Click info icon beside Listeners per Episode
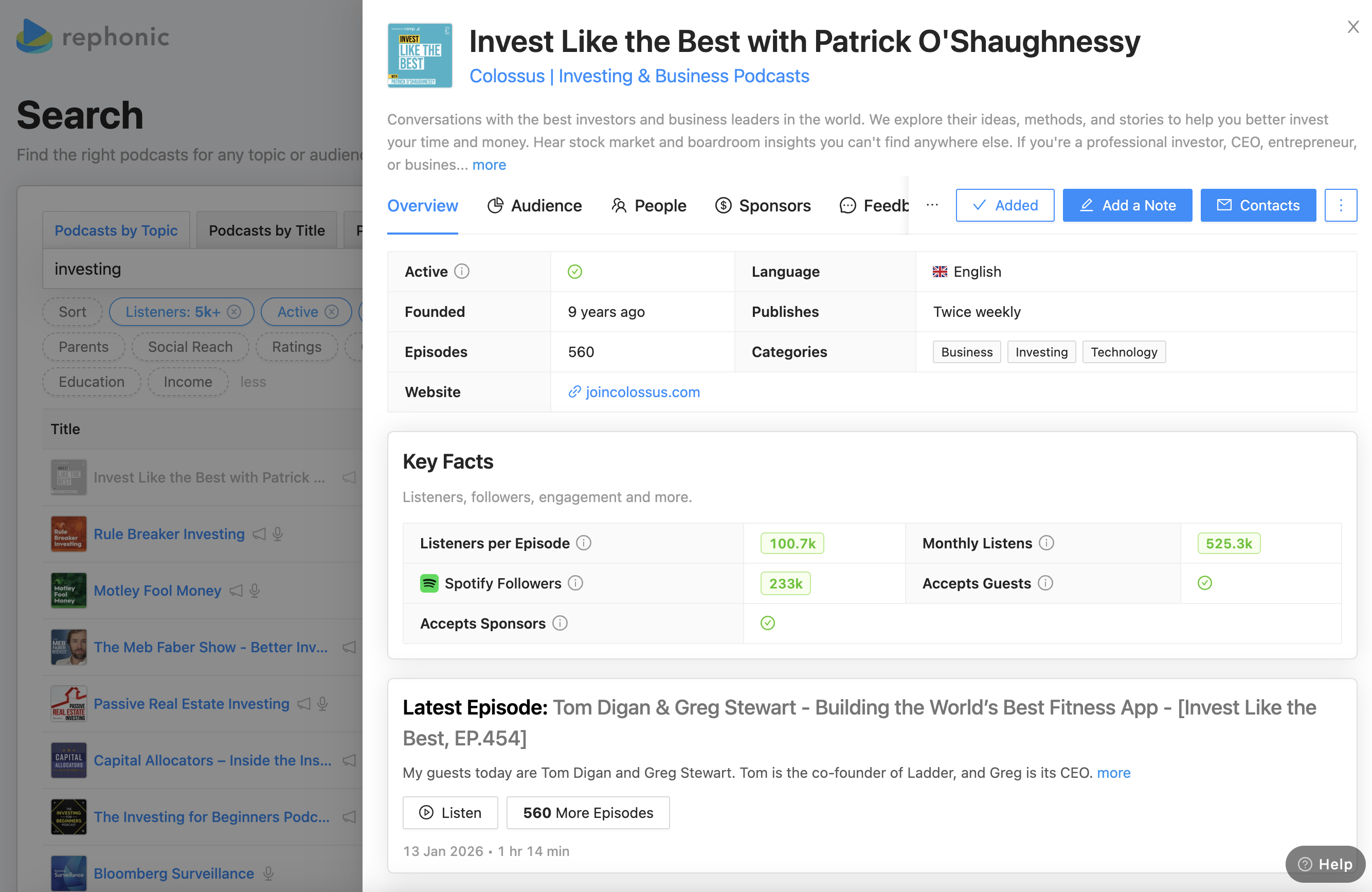1372x892 pixels. tap(583, 543)
